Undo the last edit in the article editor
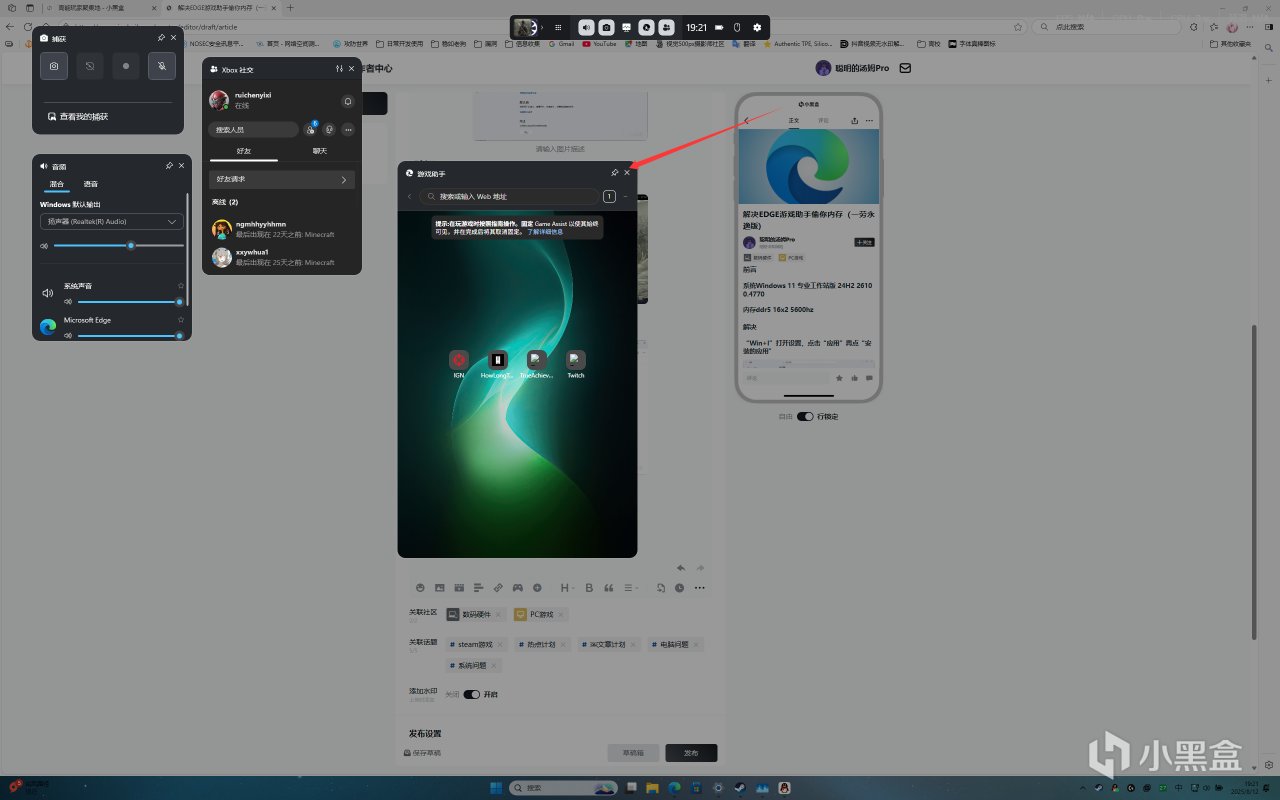Screen dimensions: 1280x800 pyautogui.click(x=681, y=568)
